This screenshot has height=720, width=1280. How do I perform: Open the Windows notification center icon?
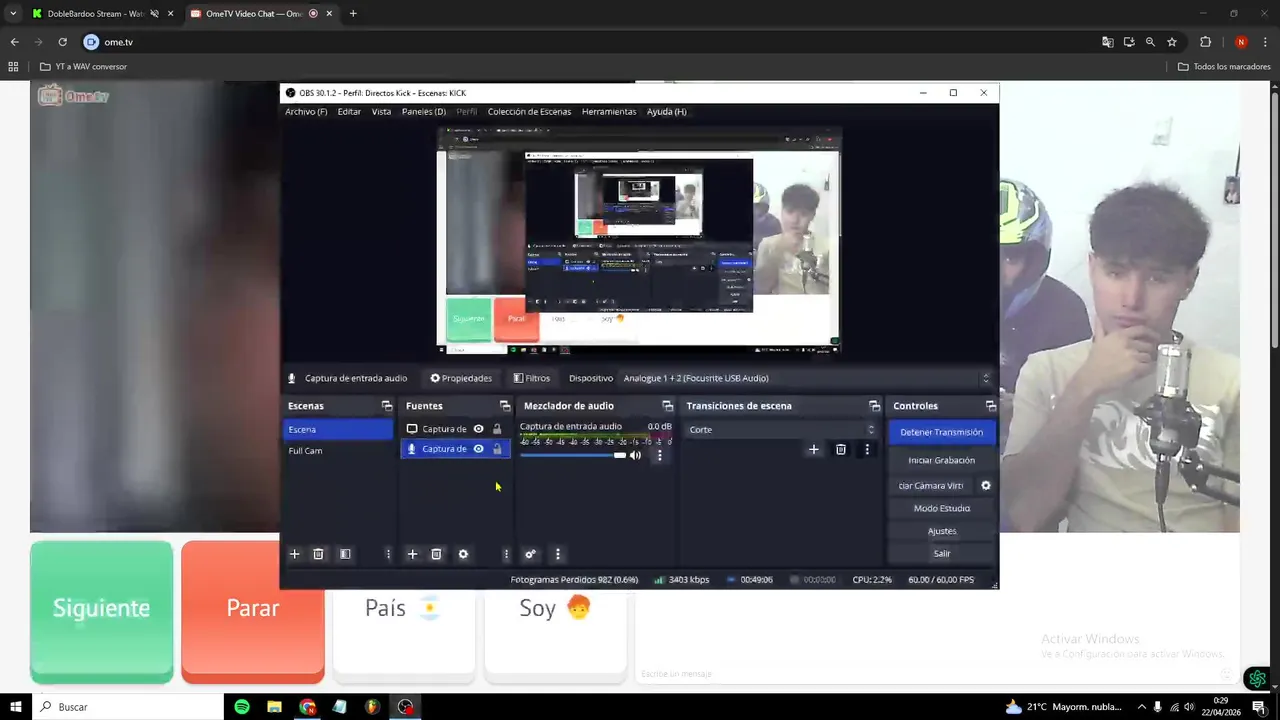coord(1258,707)
